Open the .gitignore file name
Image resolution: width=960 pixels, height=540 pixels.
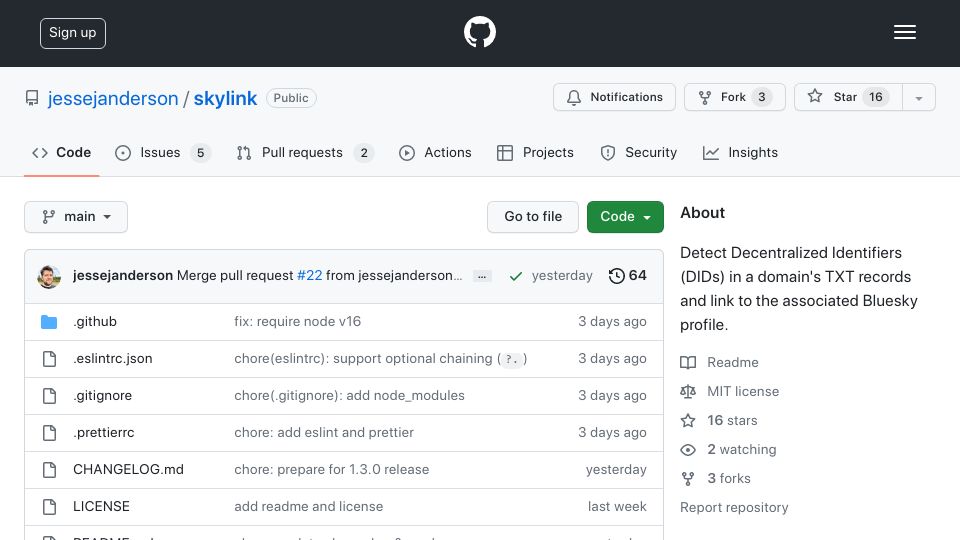102,396
